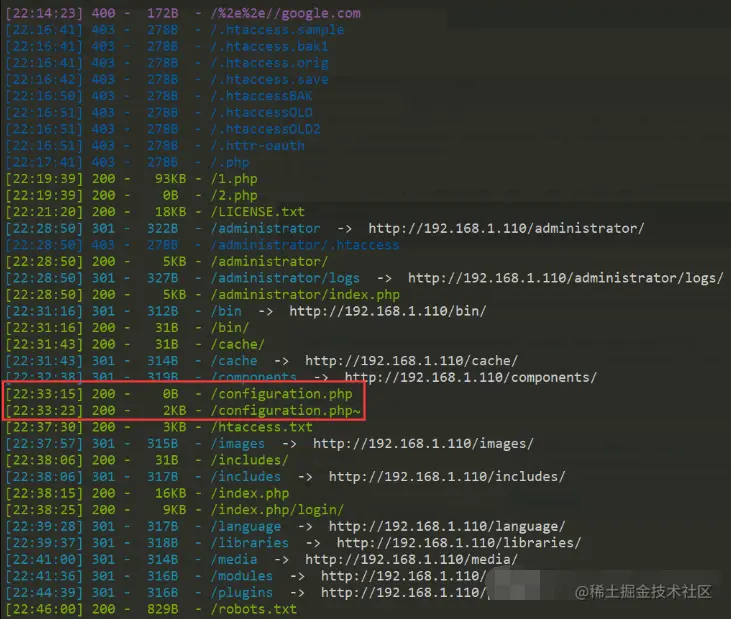Click the /administrator/index.php path
The height and width of the screenshot is (619, 731).
tap(305, 295)
